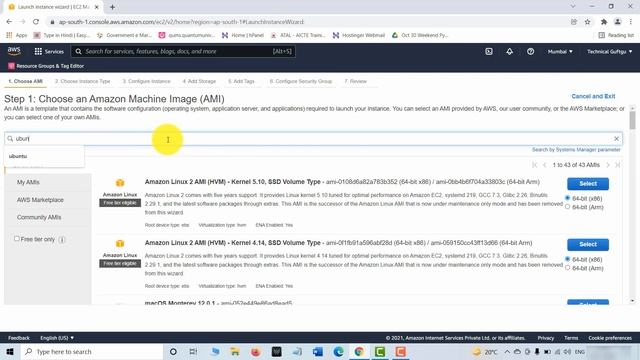
Task: Open Hostinger Webmail bookmark
Action: click(x=359, y=36)
